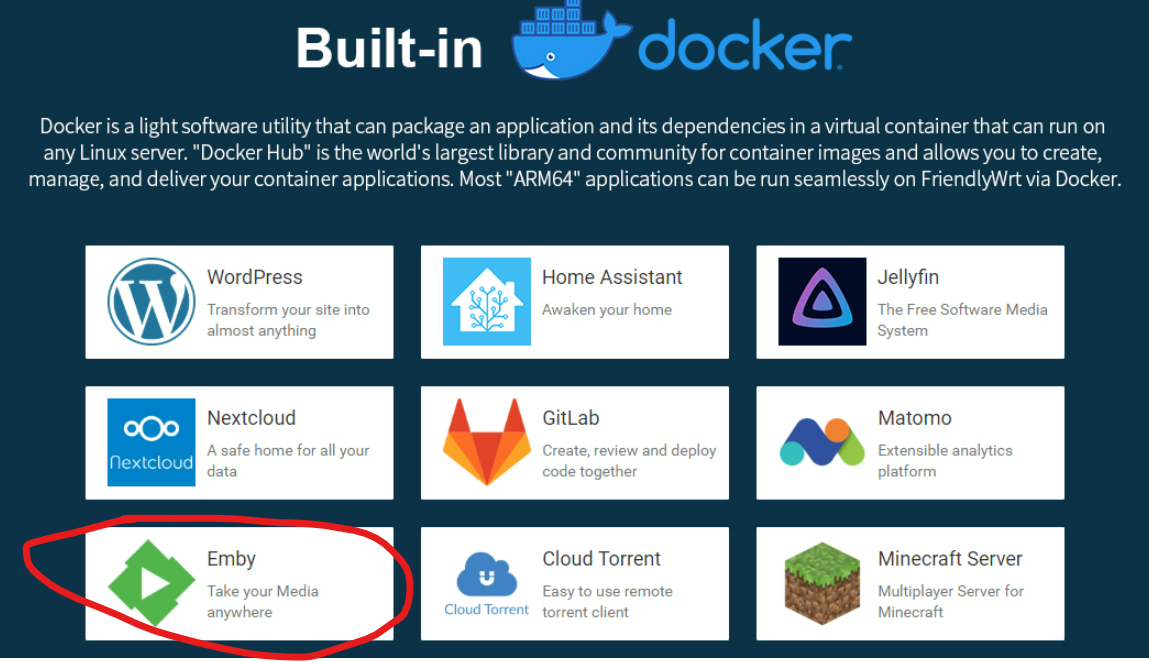The height and width of the screenshot is (662, 1149).
Task: Open the Home Assistant title link
Action: pyautogui.click(x=612, y=277)
